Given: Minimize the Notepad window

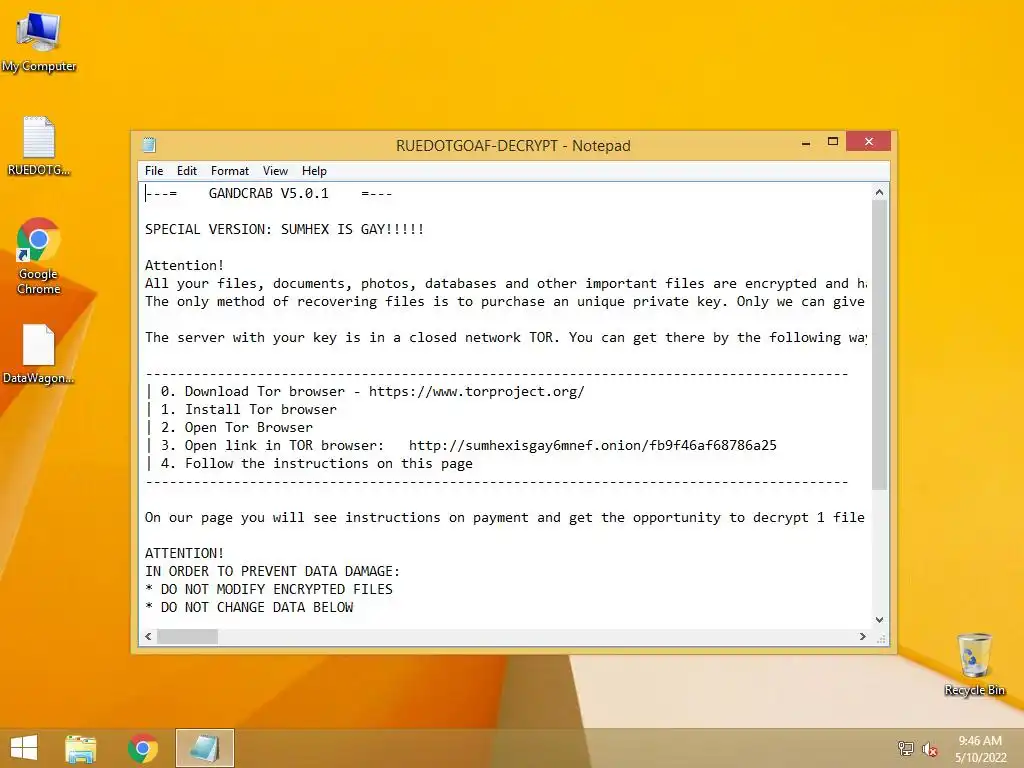Looking at the screenshot, I should [x=807, y=142].
